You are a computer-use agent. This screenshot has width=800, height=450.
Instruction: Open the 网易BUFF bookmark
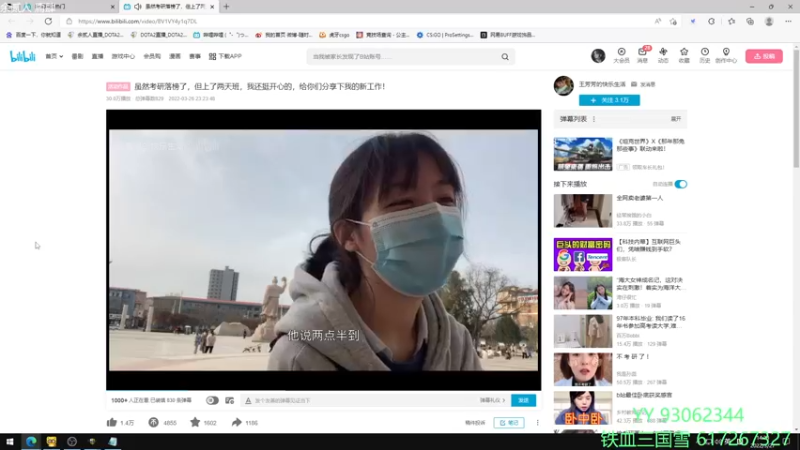coord(508,35)
